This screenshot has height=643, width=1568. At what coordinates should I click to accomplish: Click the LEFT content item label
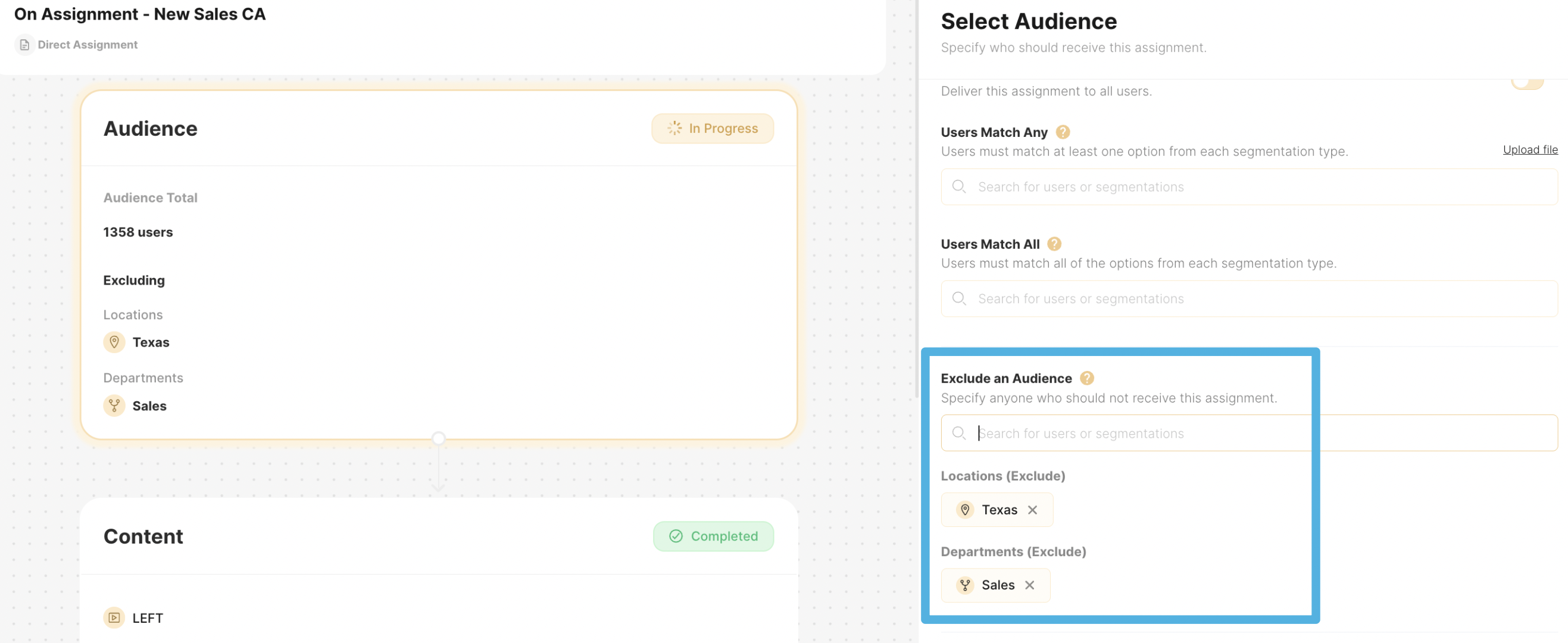click(x=148, y=618)
